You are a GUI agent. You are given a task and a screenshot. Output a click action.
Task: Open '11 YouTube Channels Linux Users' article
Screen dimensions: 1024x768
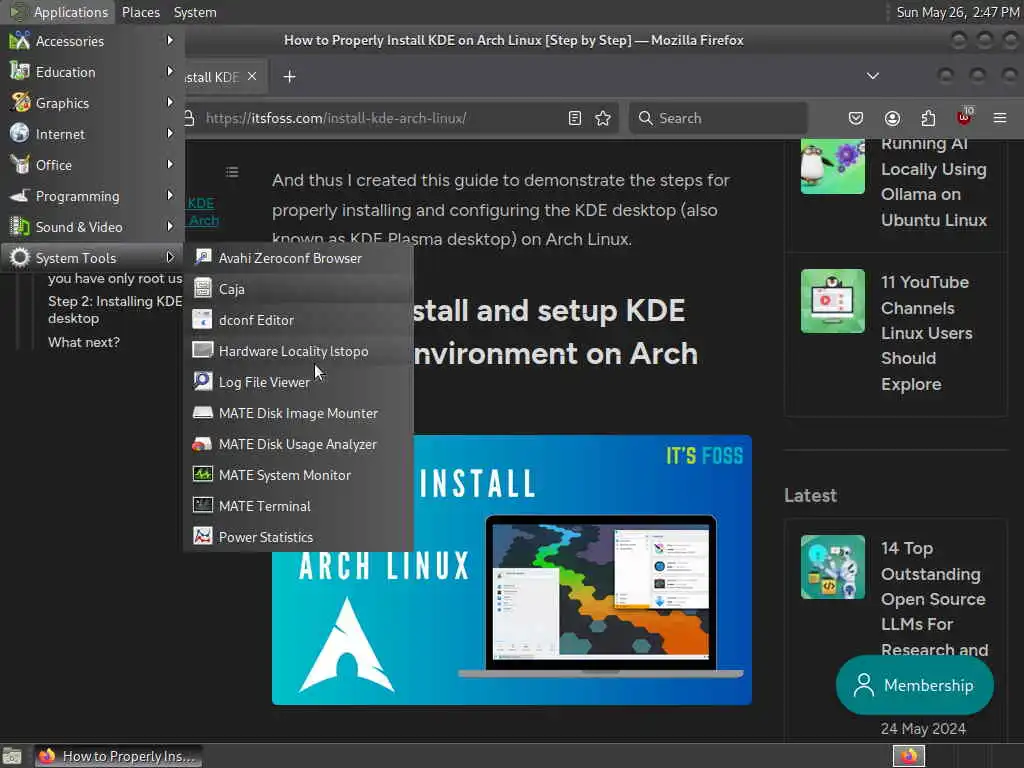[927, 333]
